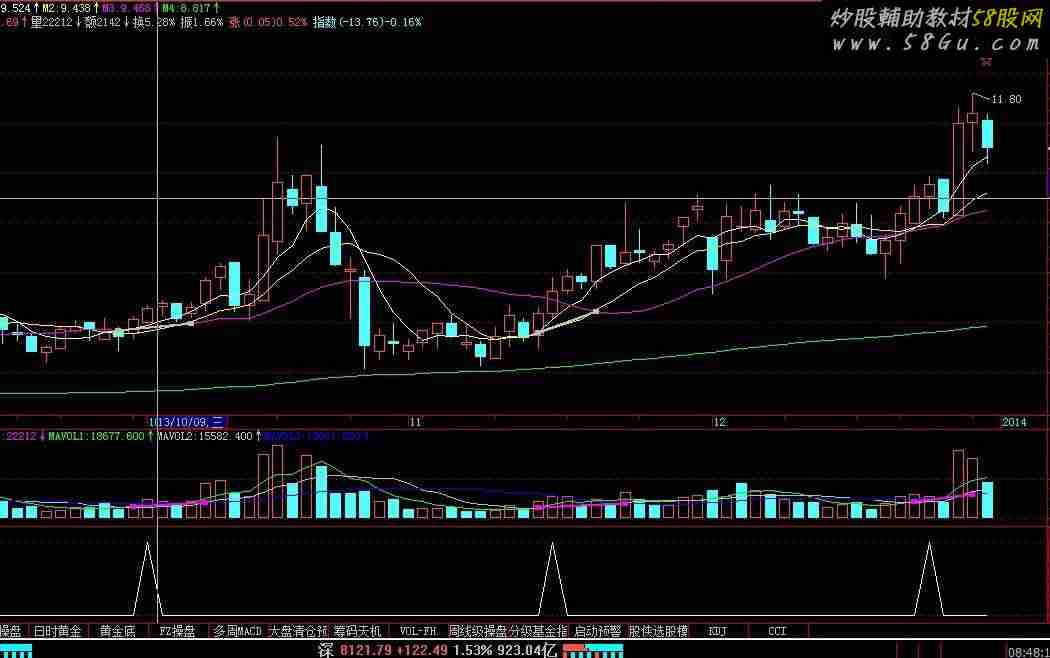
Task: Click the 启动预警 tab
Action: [597, 631]
